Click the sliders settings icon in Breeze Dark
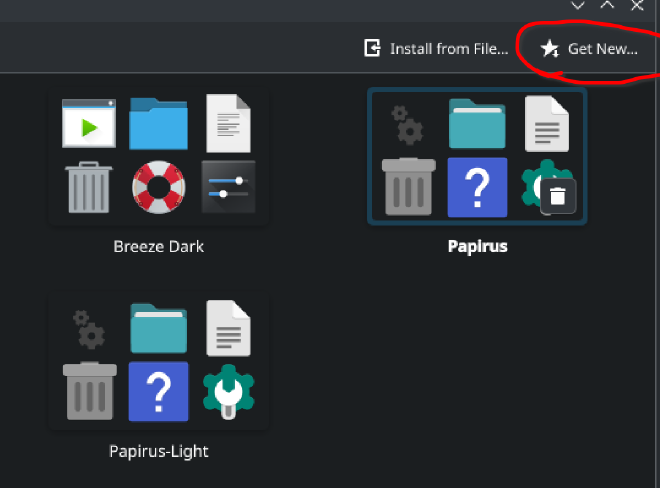This screenshot has height=488, width=660. [228, 186]
